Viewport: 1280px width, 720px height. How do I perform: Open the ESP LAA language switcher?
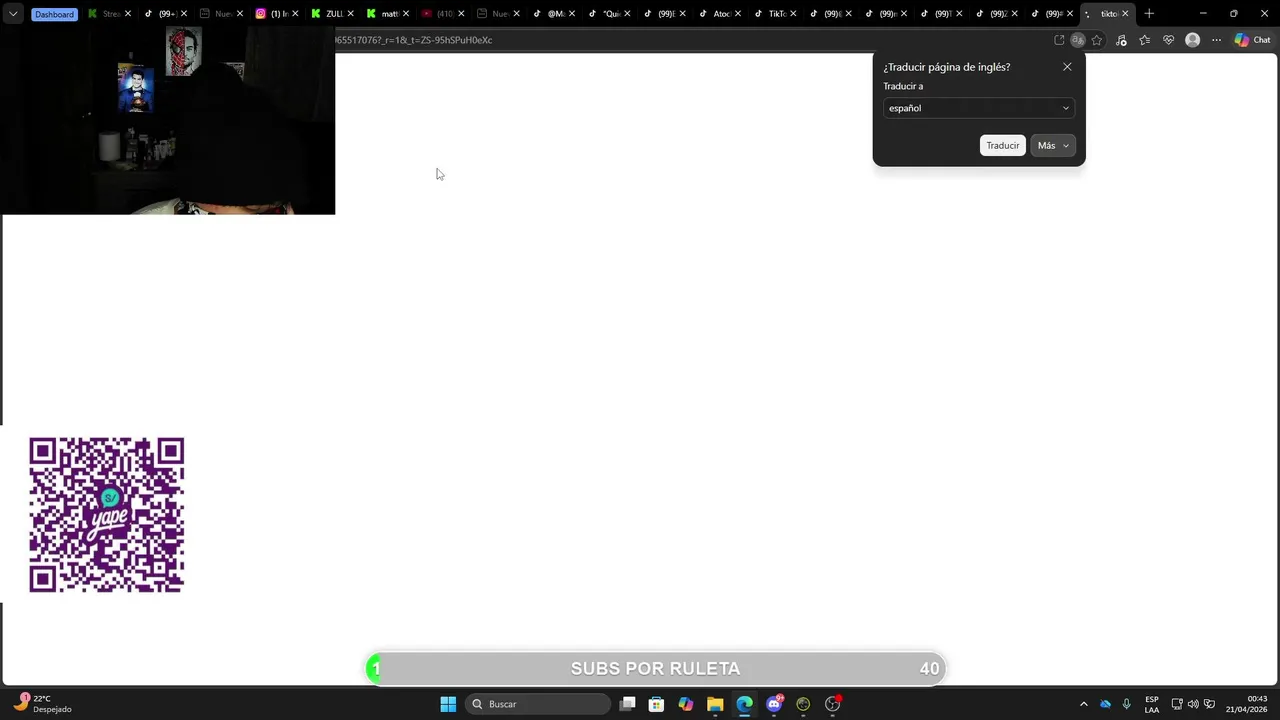pyautogui.click(x=1152, y=704)
